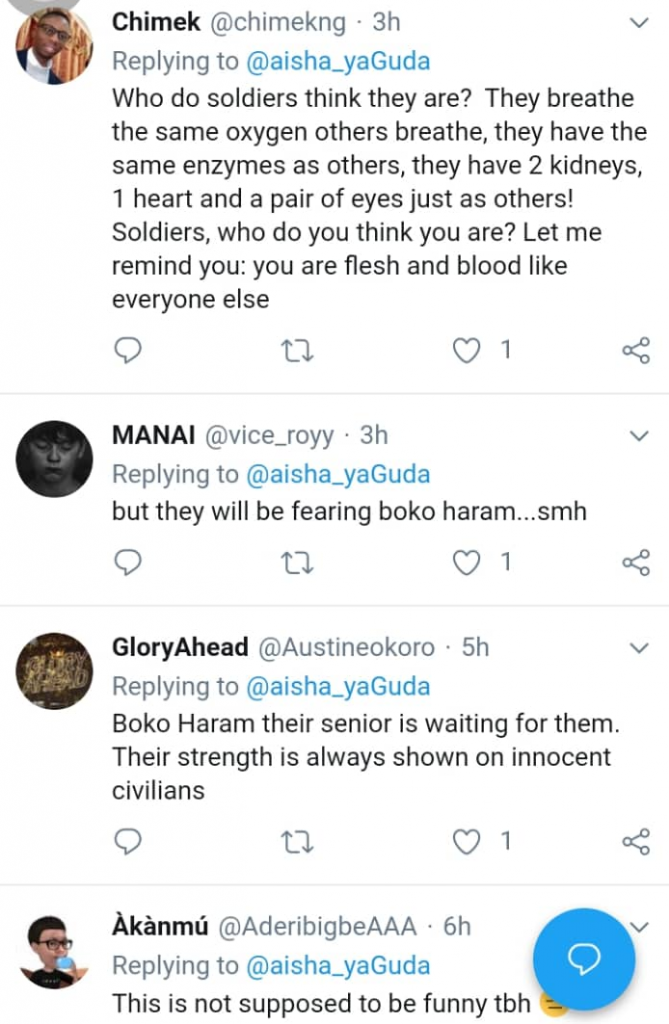
Task: Reply to Chimek's tweet
Action: (x=128, y=350)
